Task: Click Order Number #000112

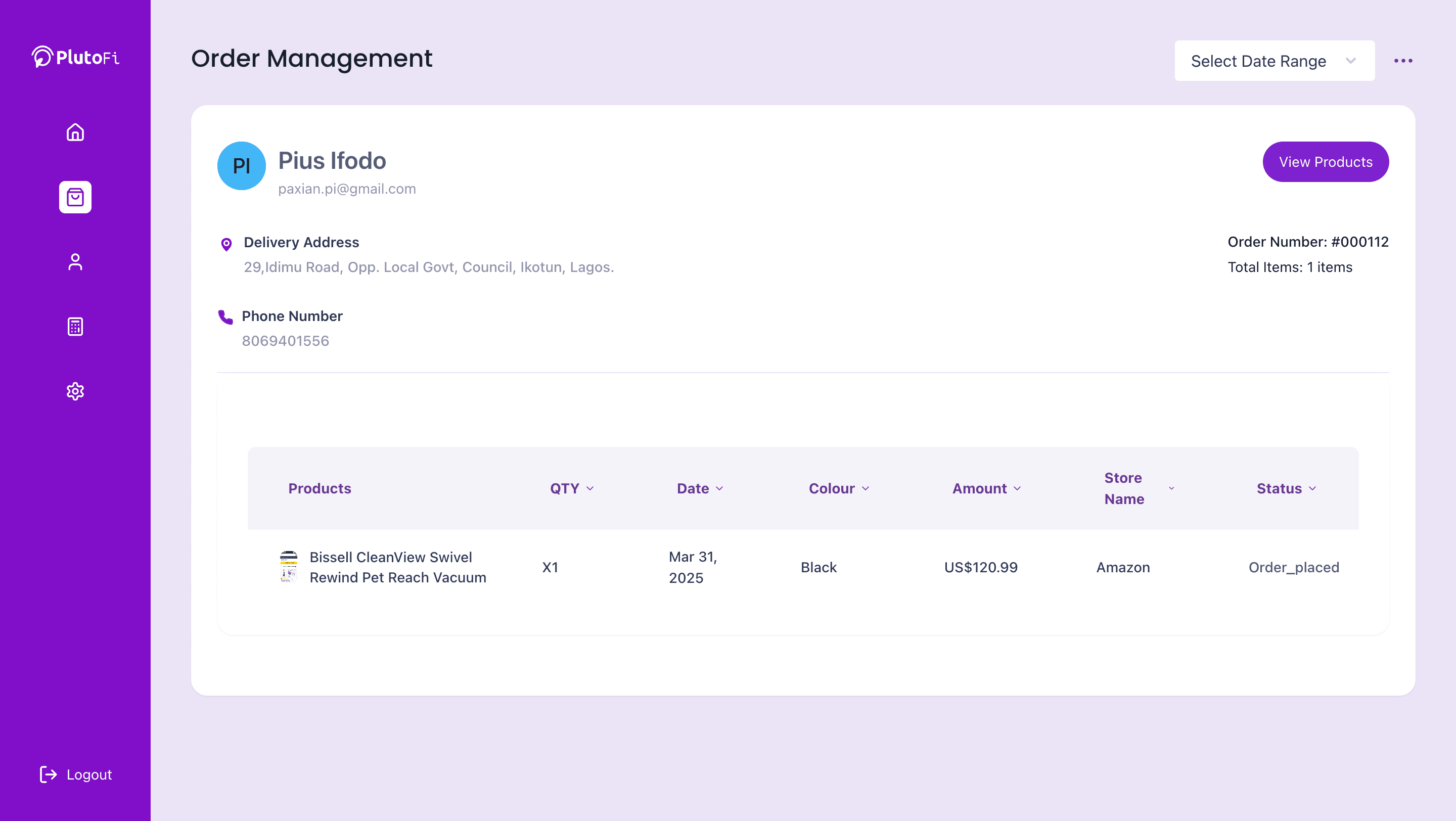Action: [x=1308, y=242]
